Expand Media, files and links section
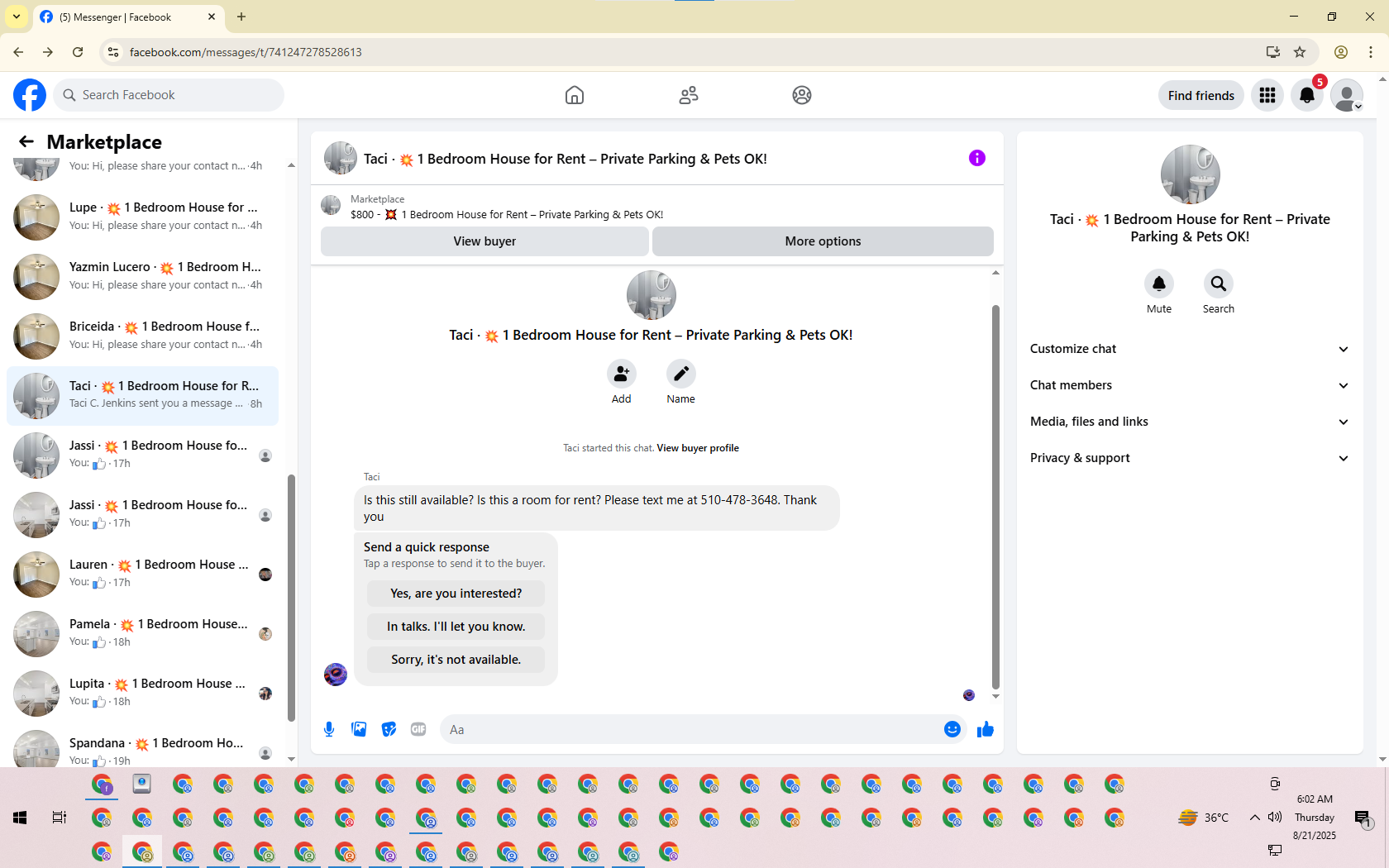 [x=1190, y=422]
